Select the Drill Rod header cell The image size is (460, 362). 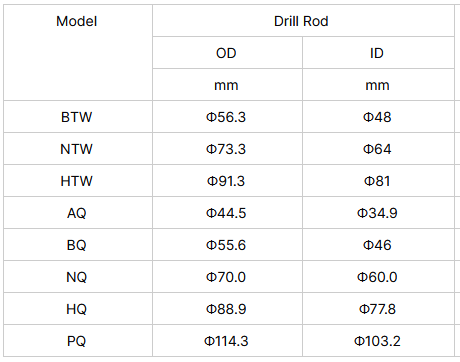pos(301,22)
